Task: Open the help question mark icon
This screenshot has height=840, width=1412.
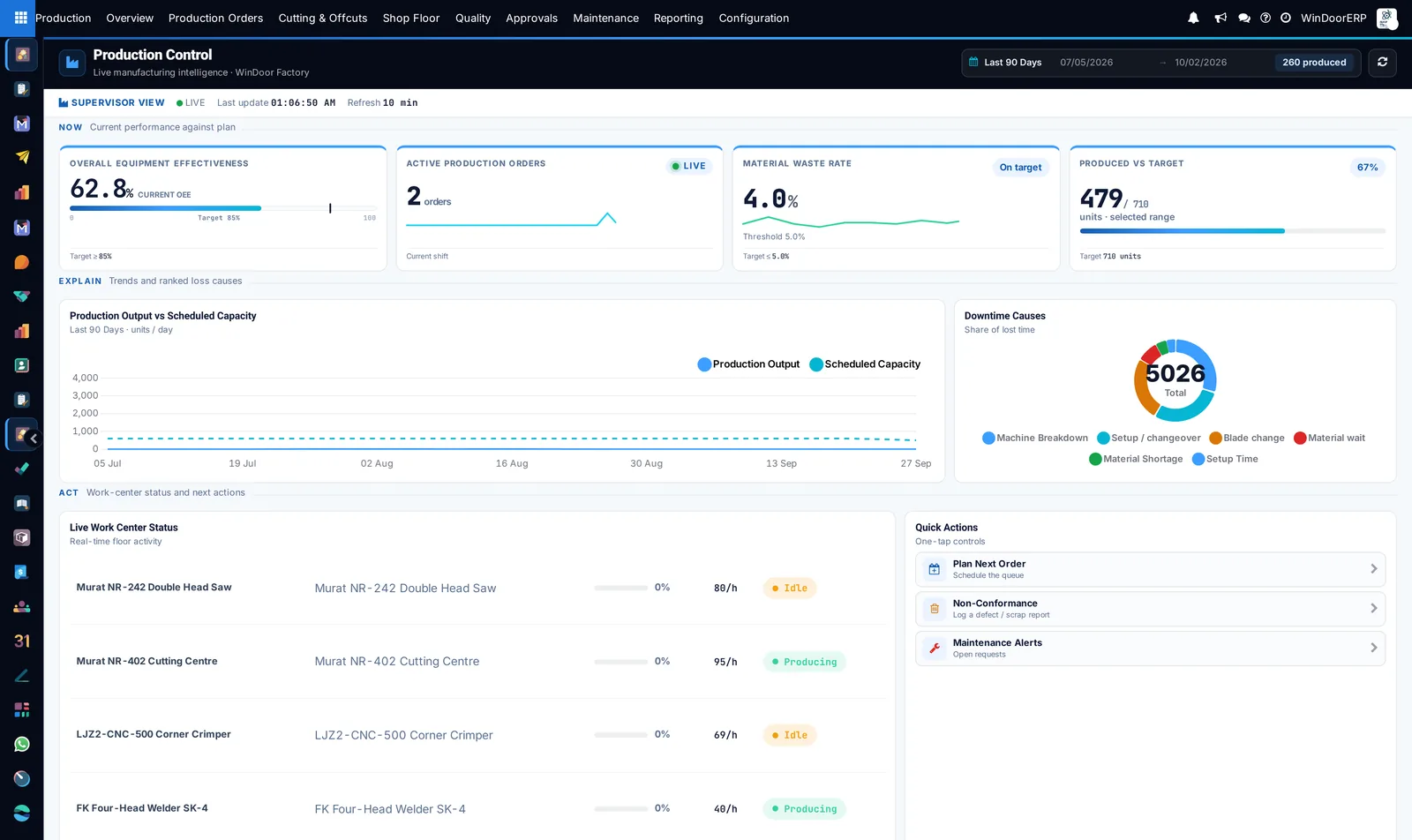Action: (1266, 18)
